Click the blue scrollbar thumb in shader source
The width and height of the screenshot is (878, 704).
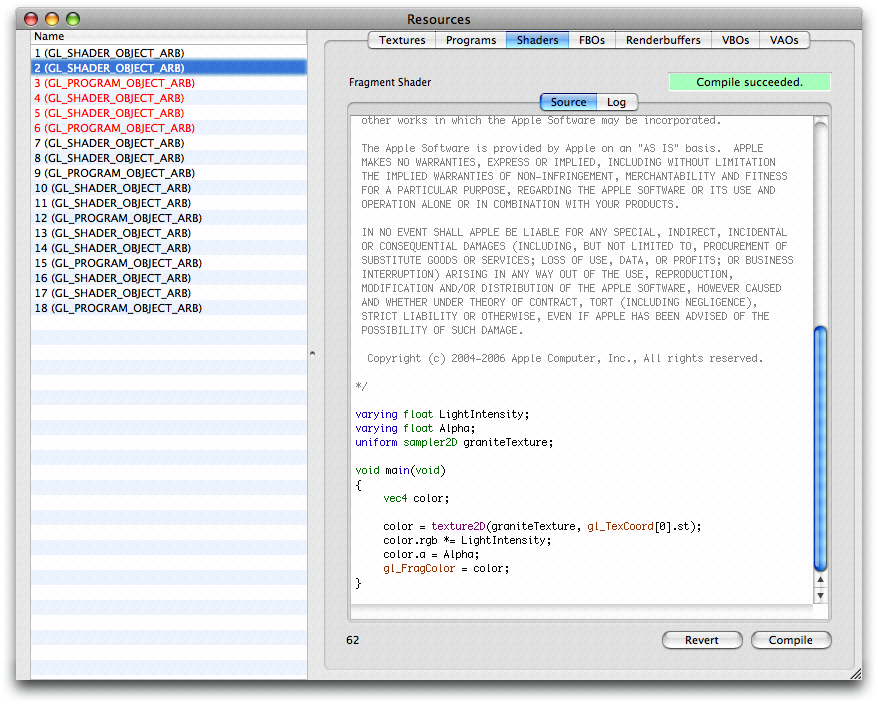pos(821,448)
